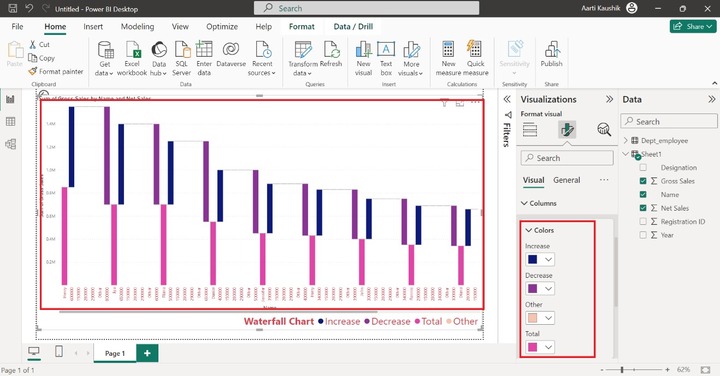This screenshot has width=720, height=376.
Task: Open More visuals gallery
Action: pos(411,58)
